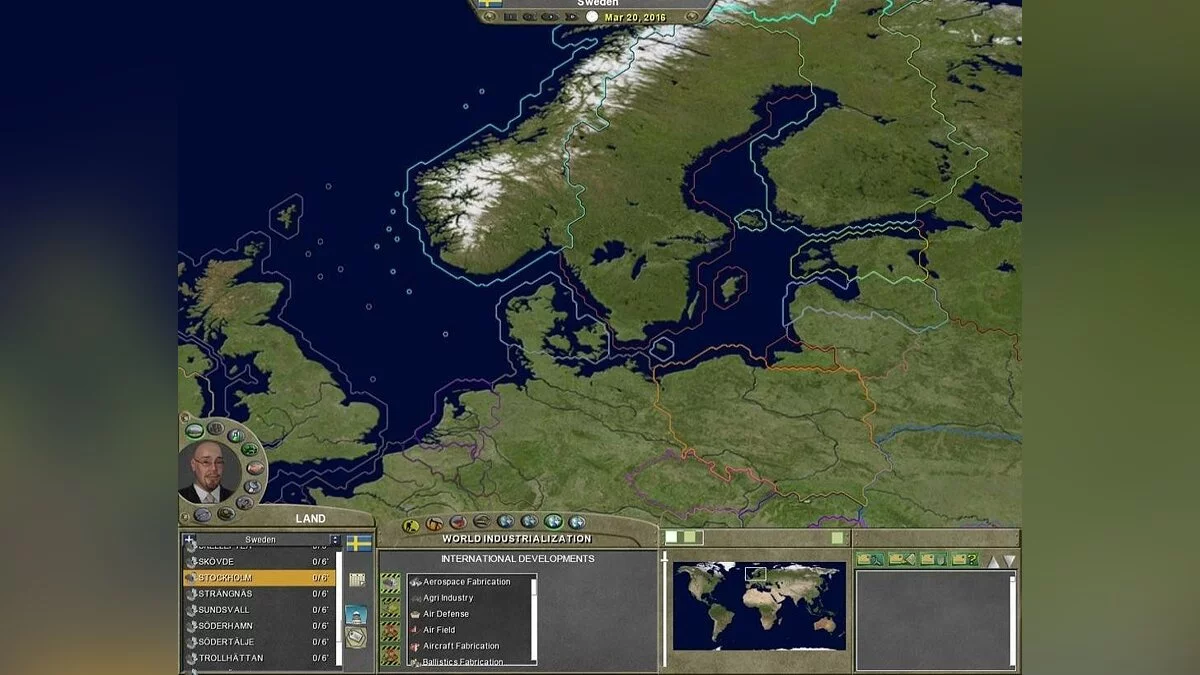Click the first hazard-striped construction icon

tap(390, 583)
